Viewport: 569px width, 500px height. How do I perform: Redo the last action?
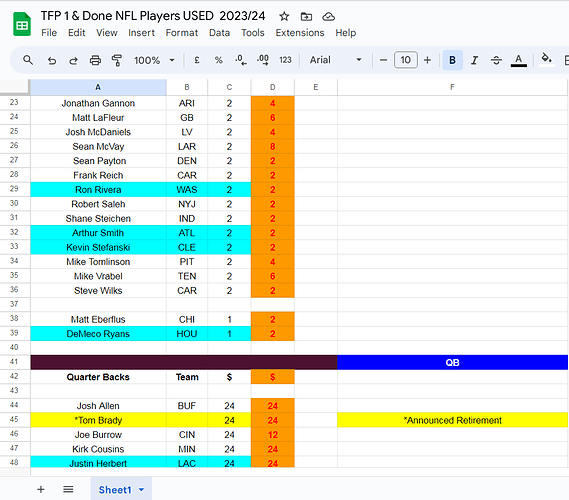tap(73, 60)
